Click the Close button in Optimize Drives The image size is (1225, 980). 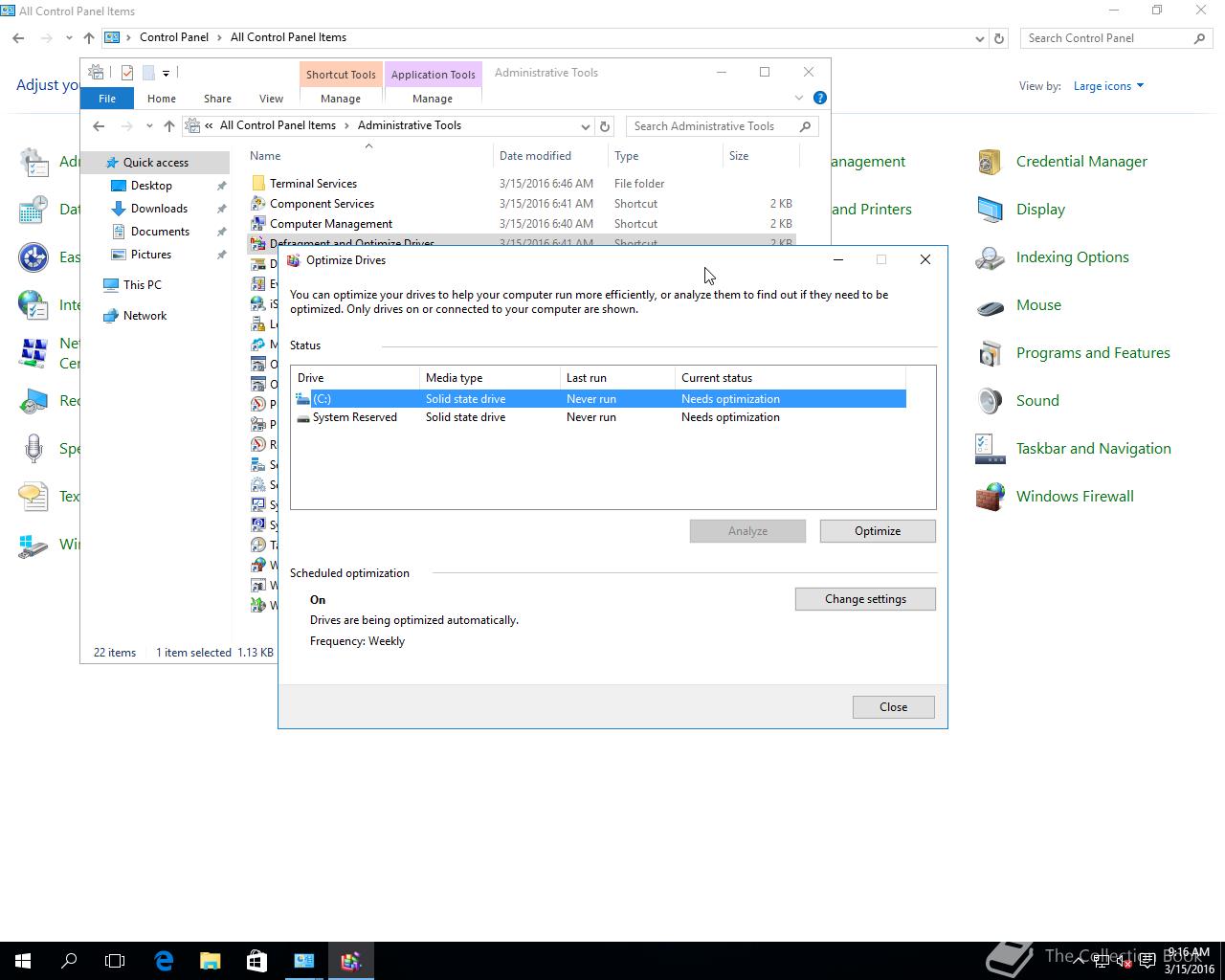(x=894, y=707)
